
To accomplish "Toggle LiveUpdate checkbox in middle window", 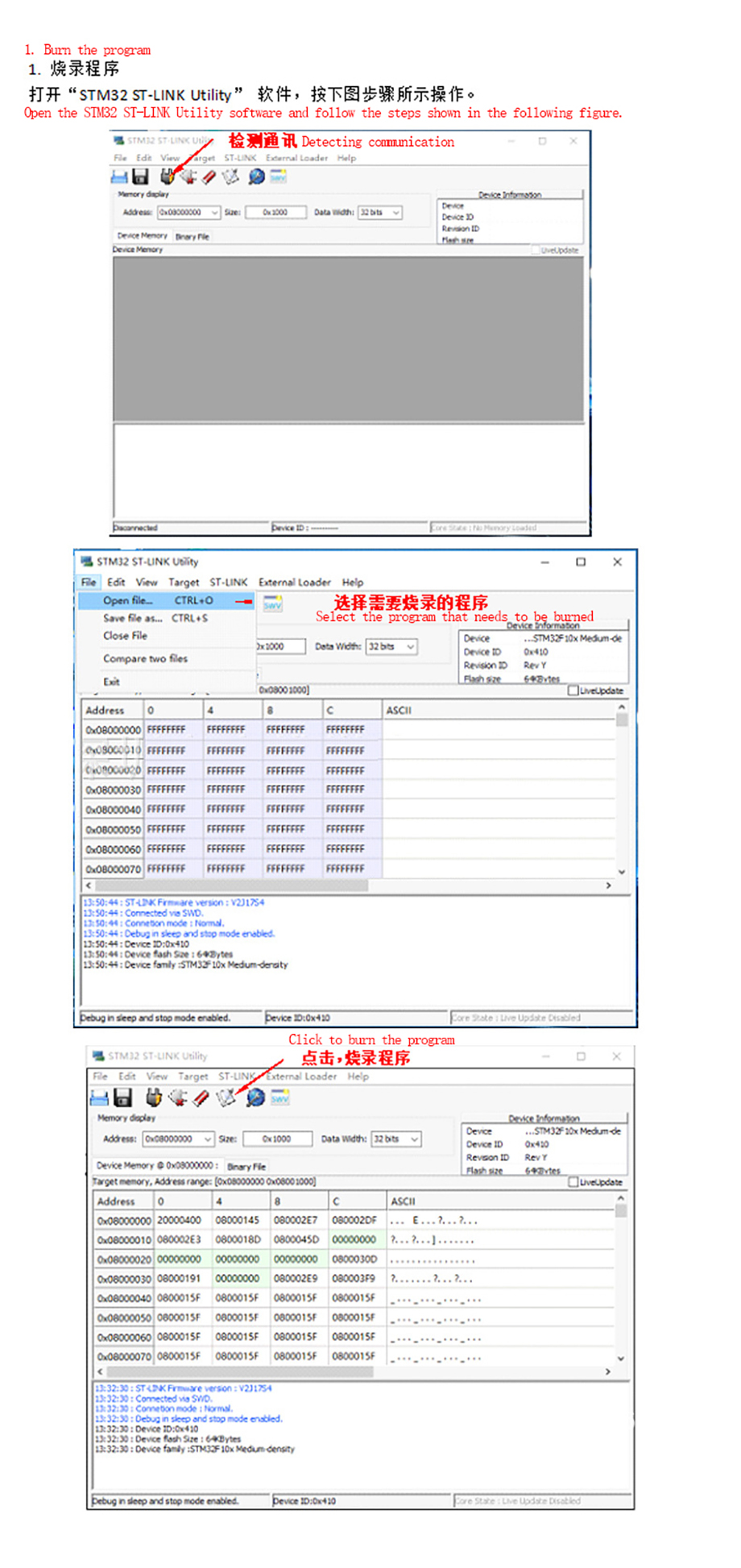I will (x=573, y=691).
